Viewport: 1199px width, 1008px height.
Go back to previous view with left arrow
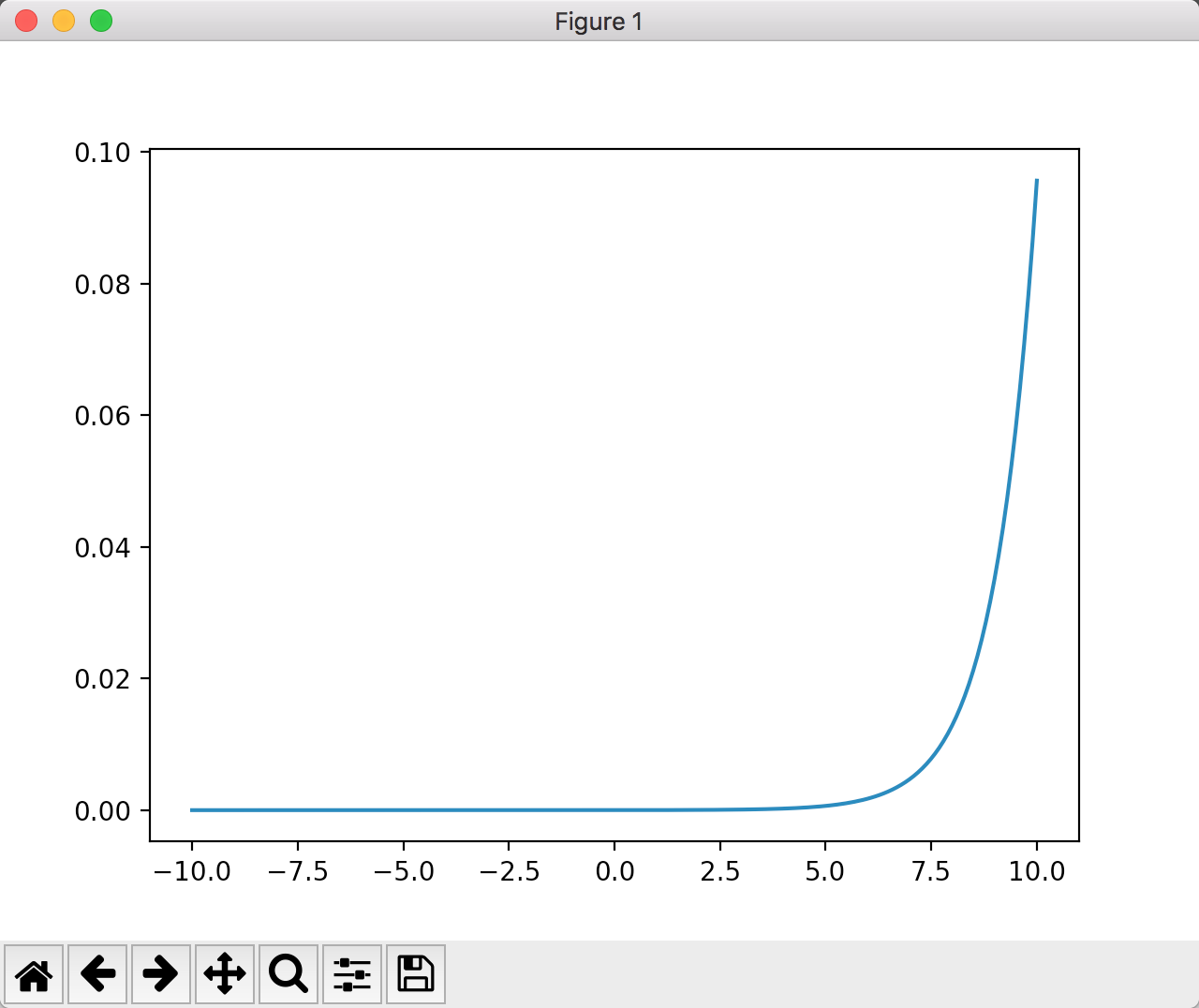coord(97,974)
